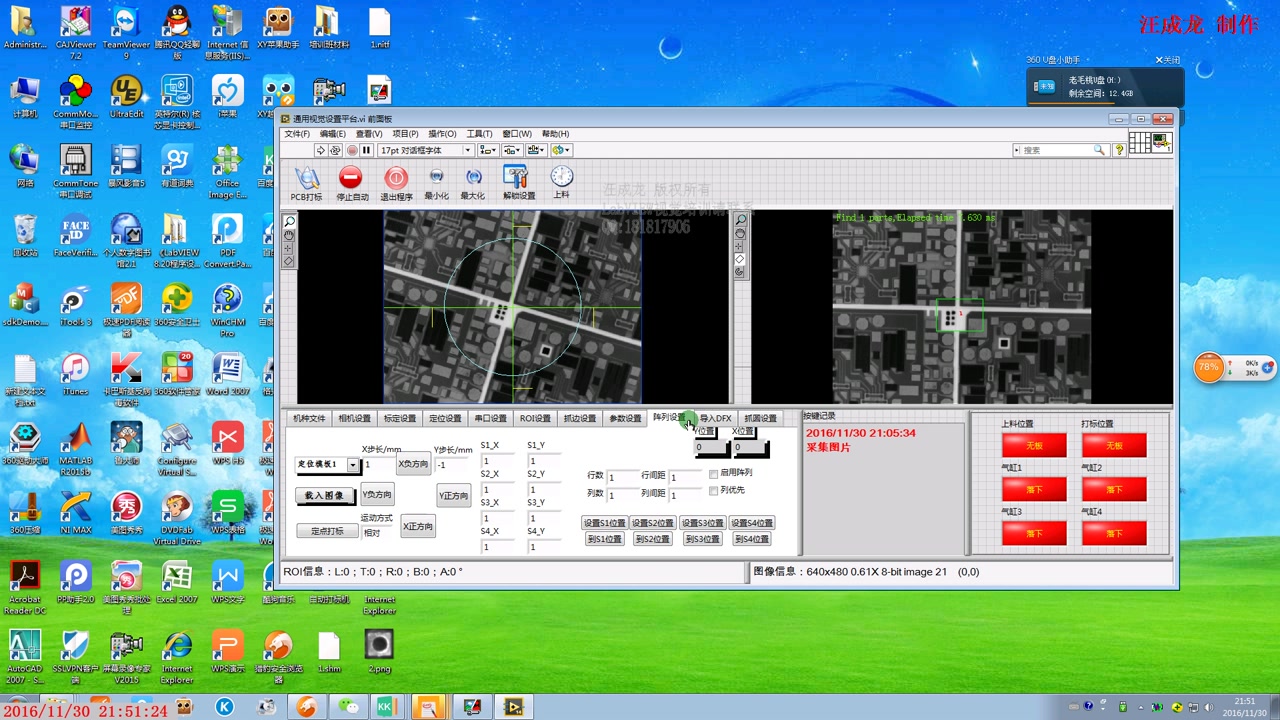Open the Reorder dropdown
Image resolution: width=1280 pixels, height=720 pixels.
(x=560, y=150)
